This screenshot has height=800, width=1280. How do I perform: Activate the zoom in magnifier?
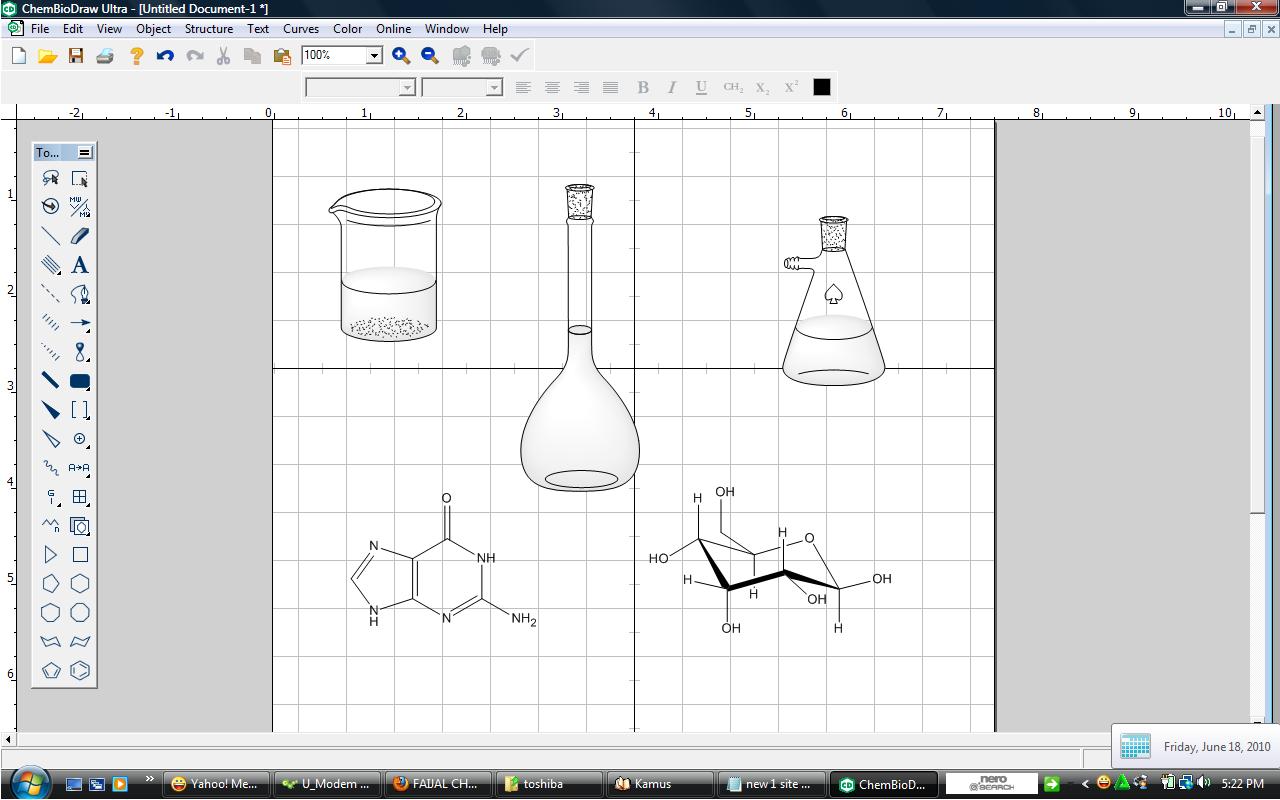(x=400, y=56)
